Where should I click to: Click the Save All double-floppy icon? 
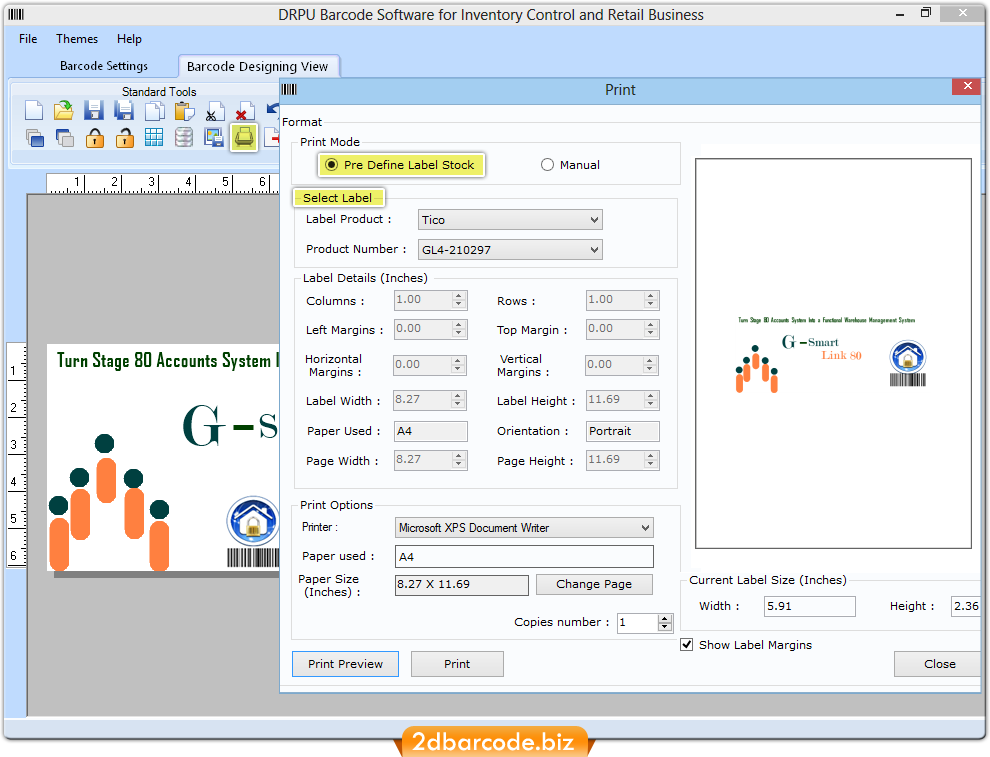click(x=124, y=111)
